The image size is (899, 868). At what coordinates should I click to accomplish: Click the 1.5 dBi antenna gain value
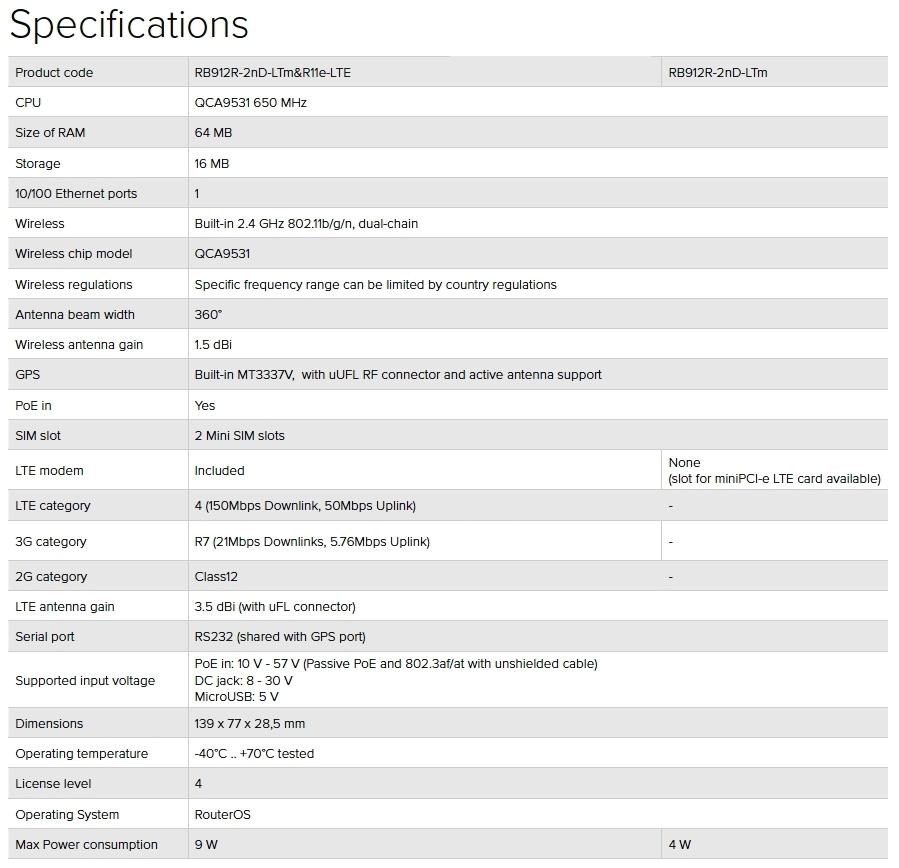(x=215, y=345)
